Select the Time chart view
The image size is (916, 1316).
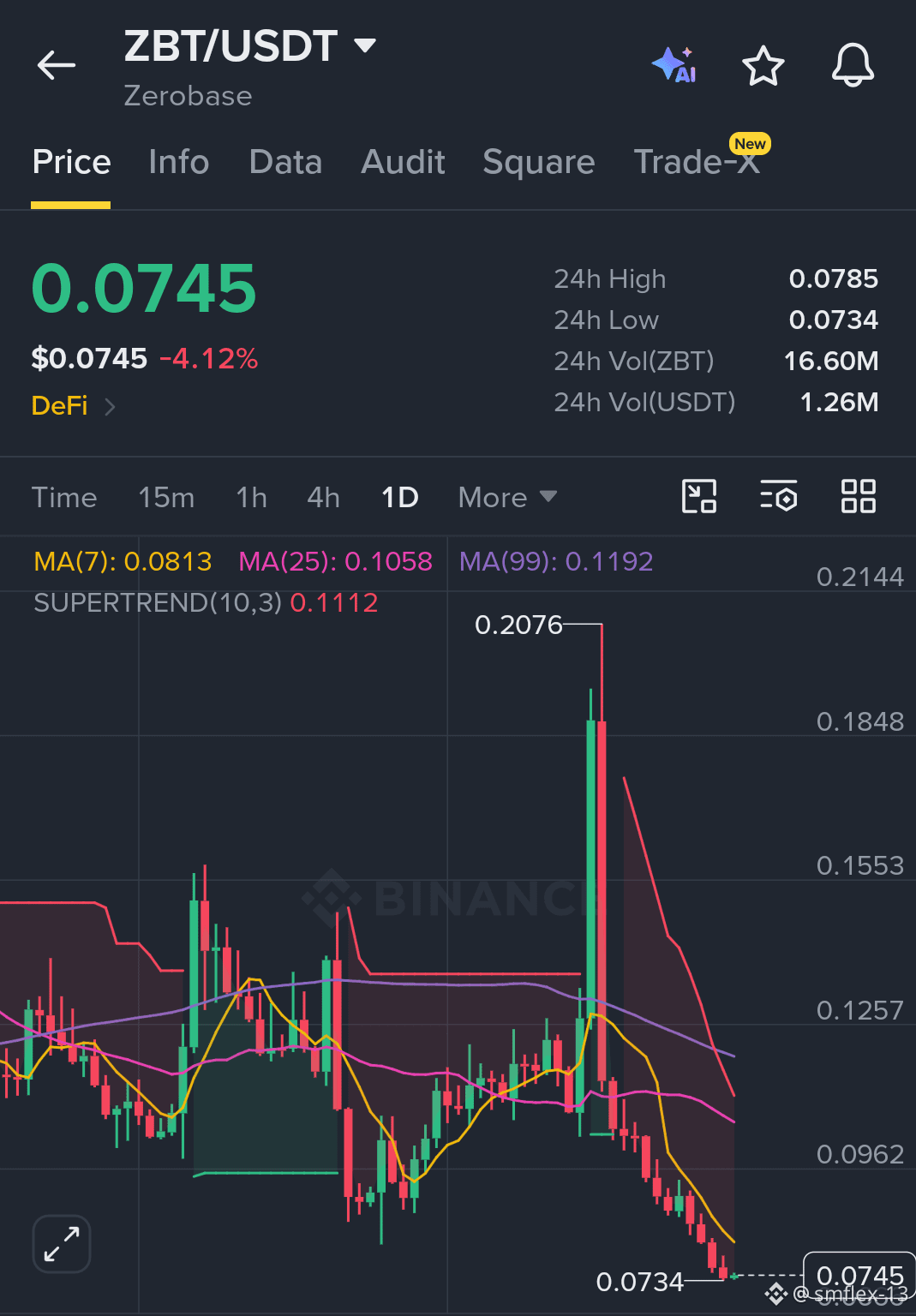64,497
